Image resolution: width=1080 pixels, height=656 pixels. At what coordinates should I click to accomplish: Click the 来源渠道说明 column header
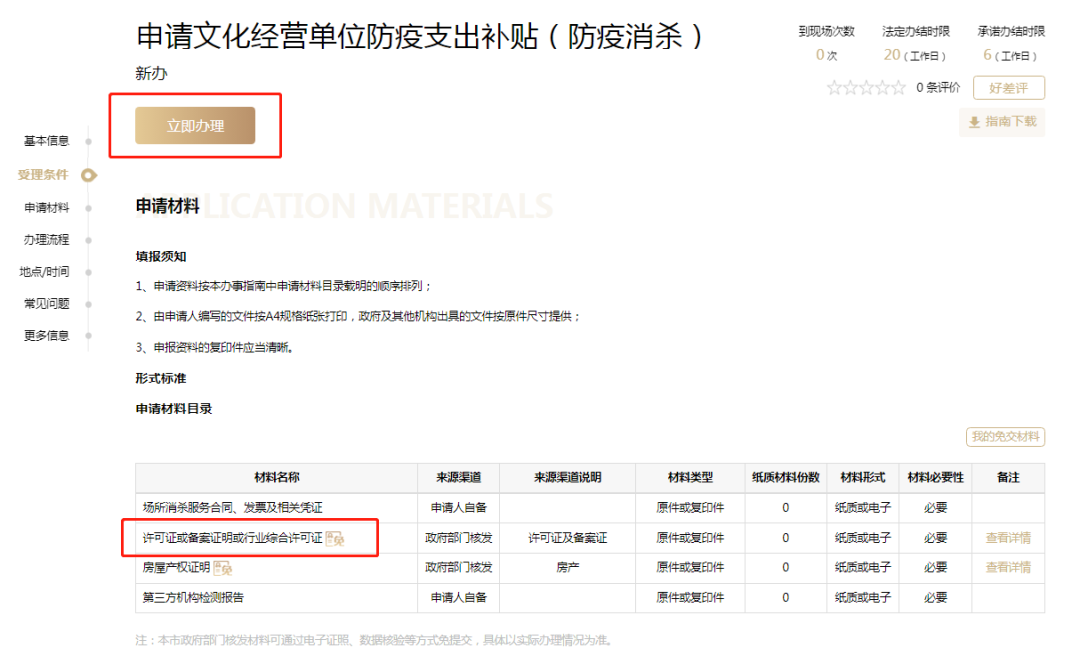pyautogui.click(x=568, y=478)
